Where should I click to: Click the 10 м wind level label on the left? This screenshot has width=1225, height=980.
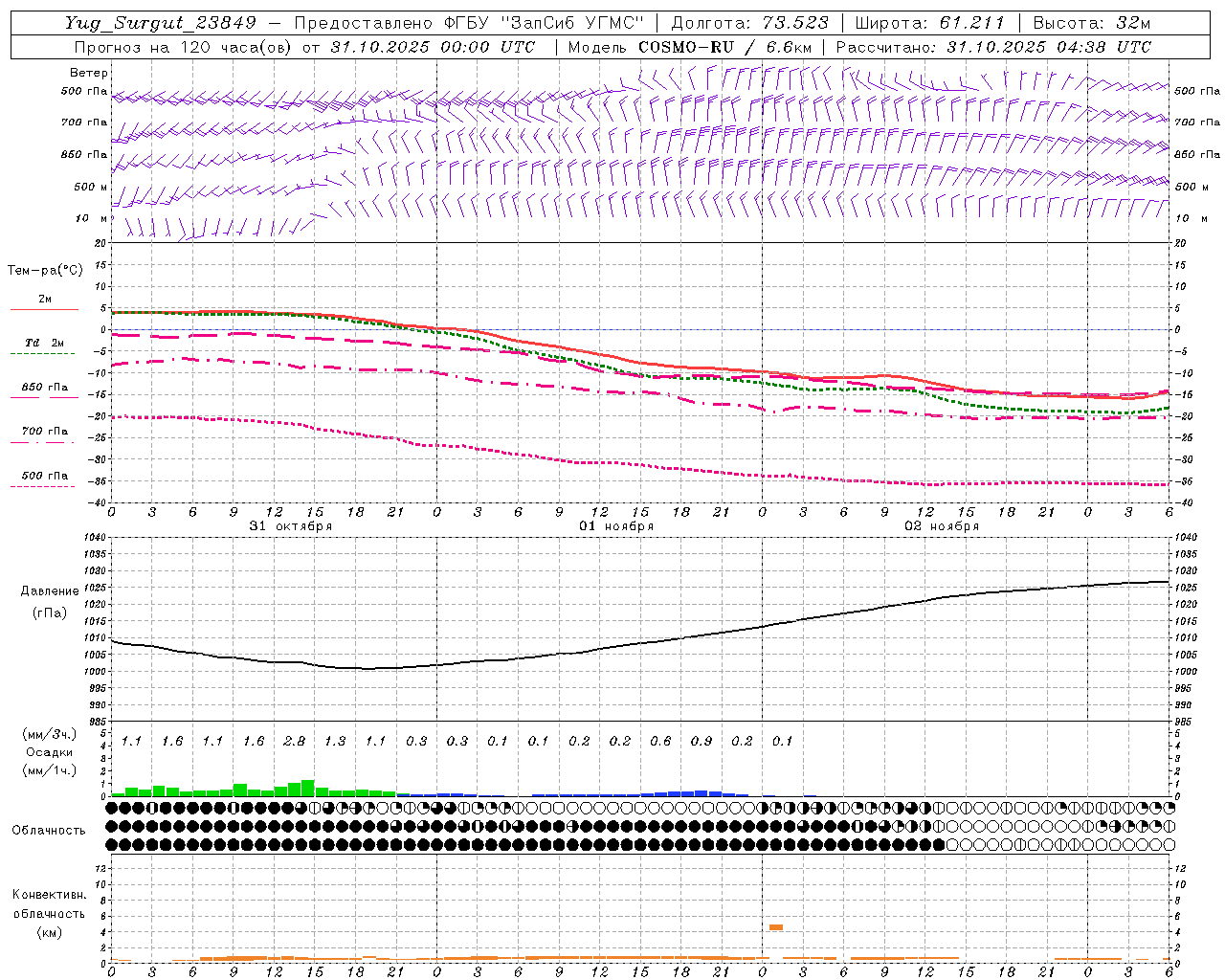click(92, 218)
